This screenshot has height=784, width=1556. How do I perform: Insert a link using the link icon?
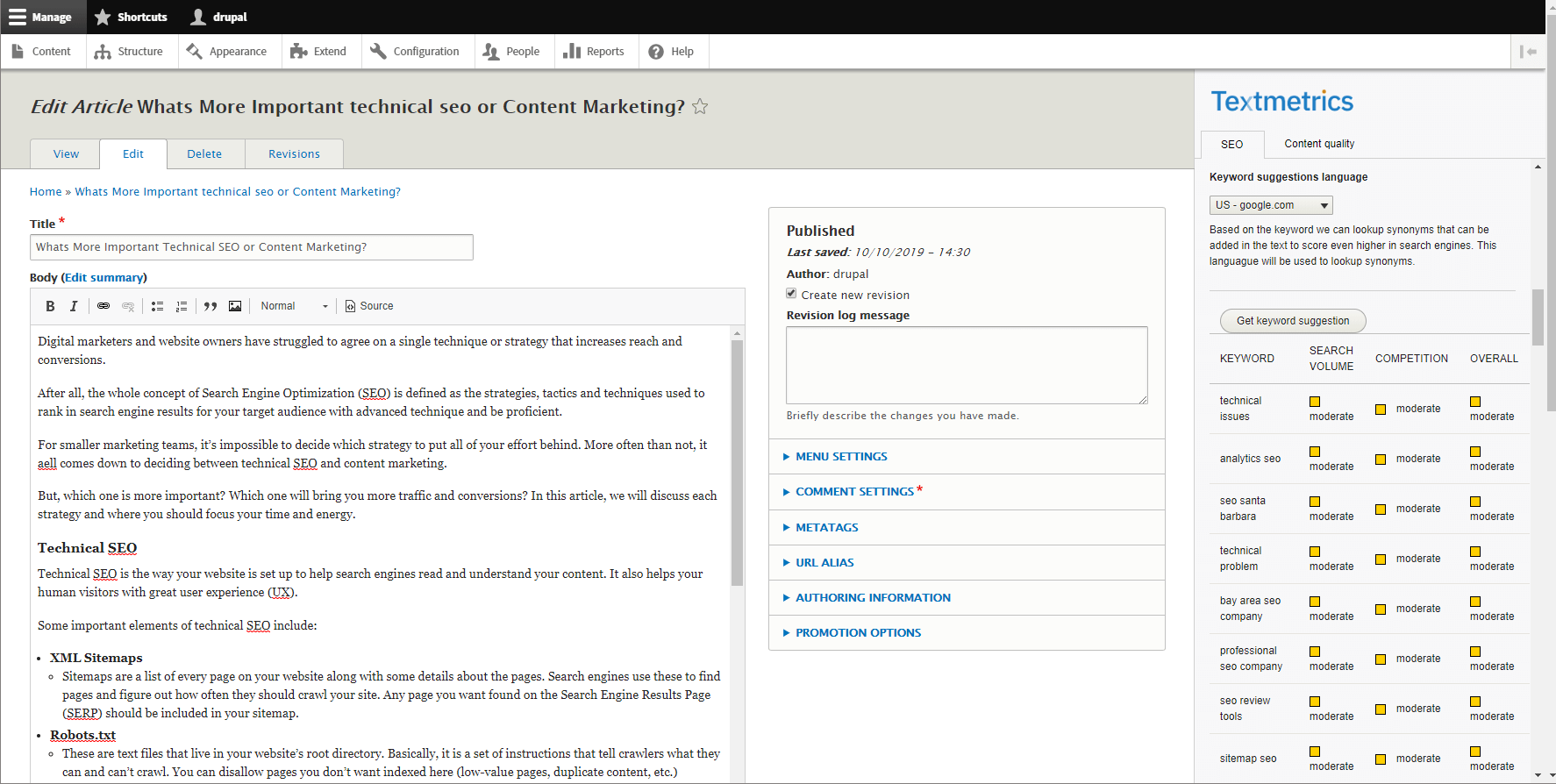click(x=103, y=306)
